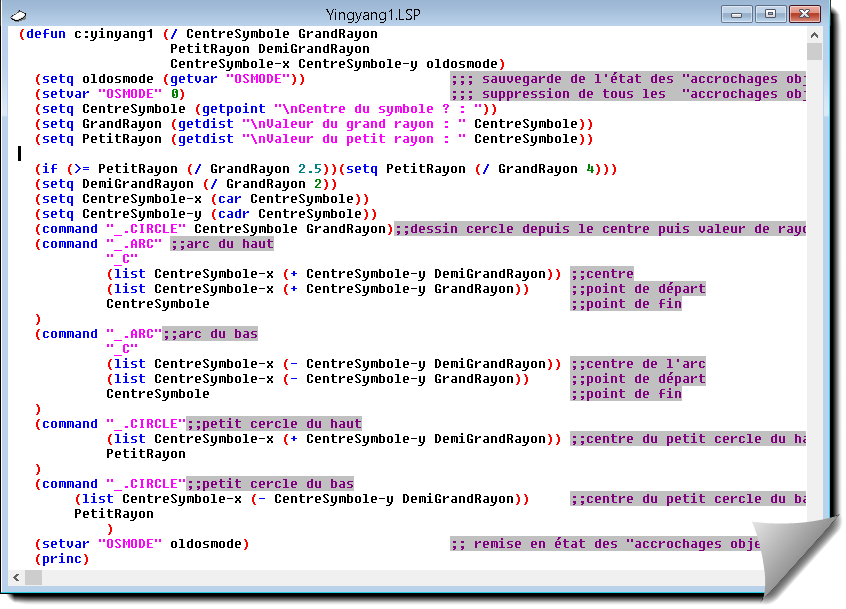
Task: Maximize the Yingyang1.LSP editor window
Action: (x=770, y=14)
